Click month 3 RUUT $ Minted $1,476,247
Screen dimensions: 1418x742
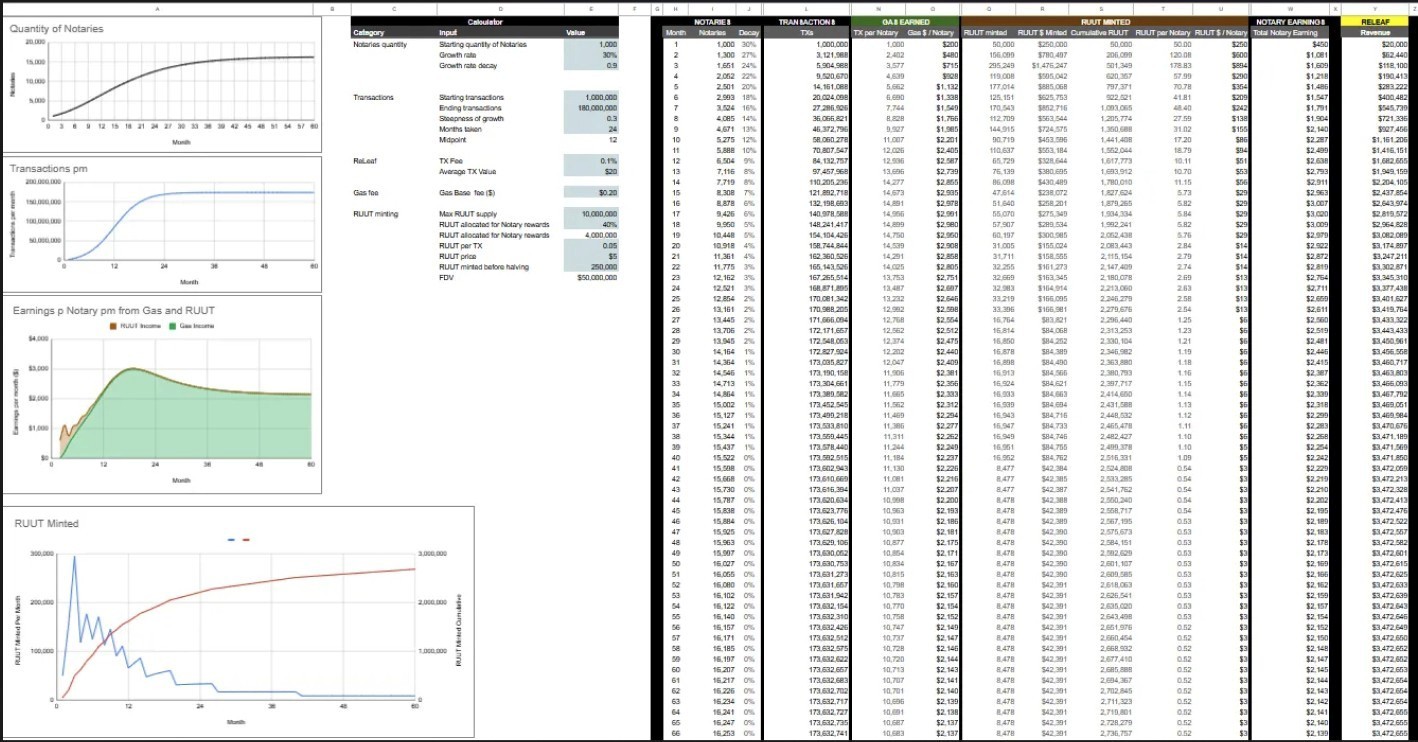pos(1048,65)
